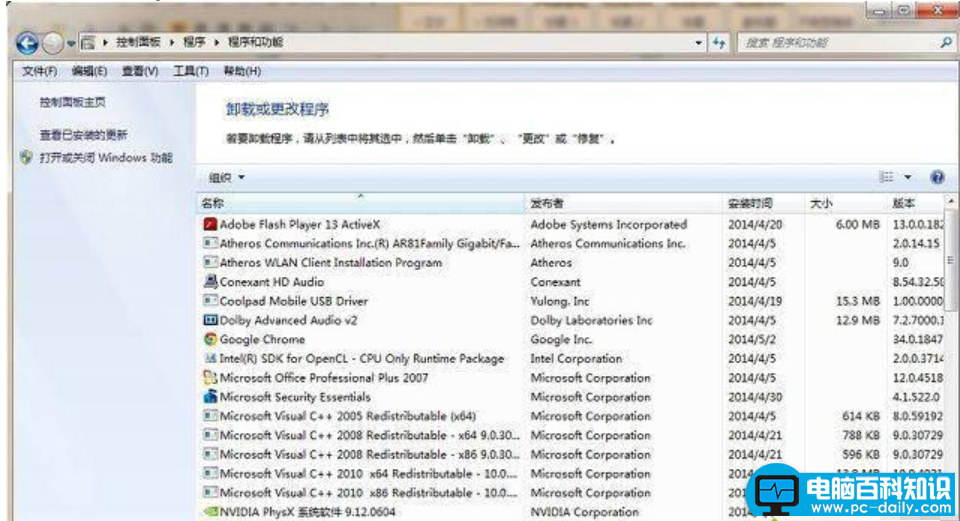Select the Coolpad Mobile USB Driver name
This screenshot has width=960, height=521.
pyautogui.click(x=294, y=301)
